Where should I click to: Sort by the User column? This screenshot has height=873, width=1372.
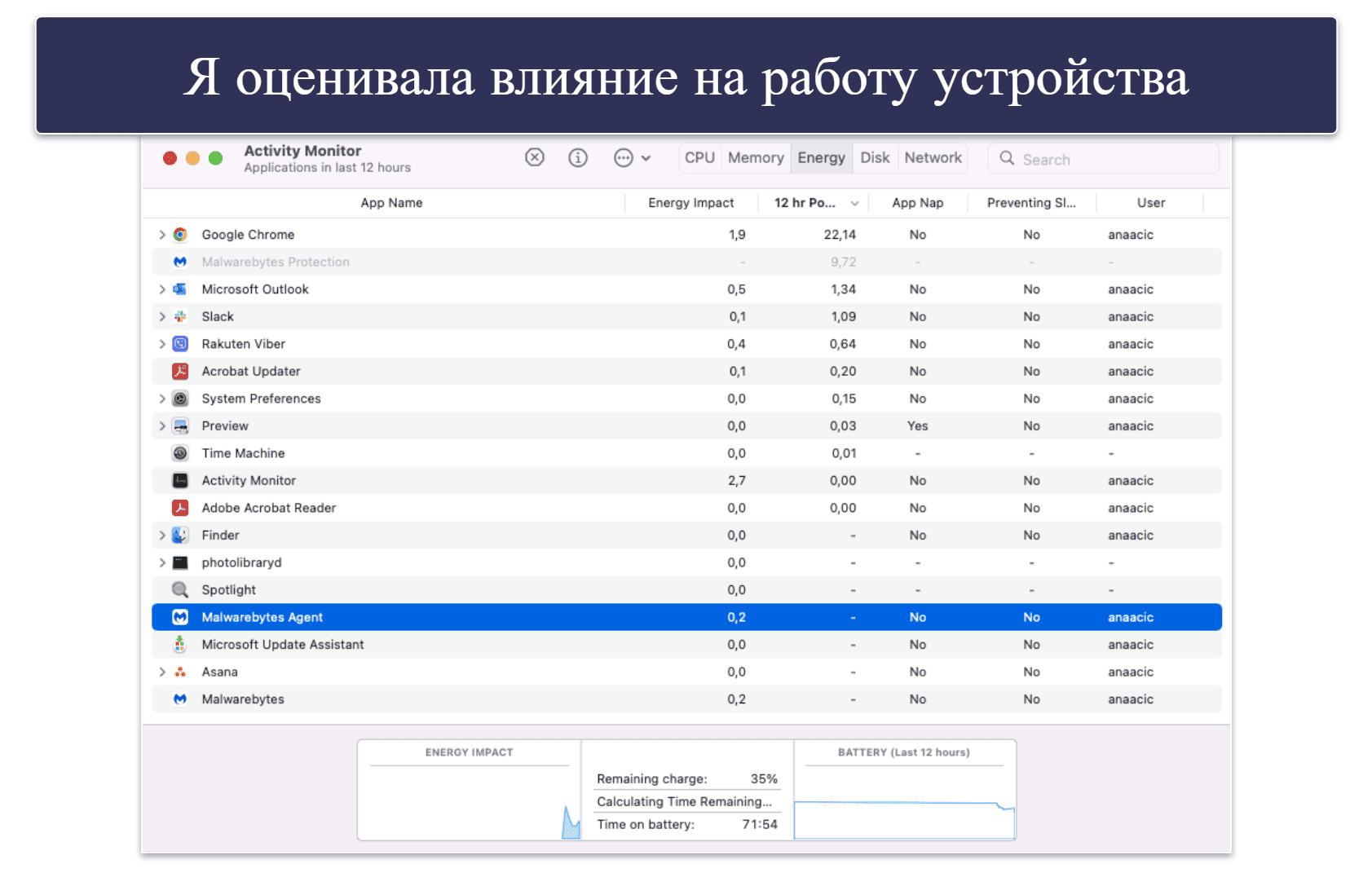1150,203
